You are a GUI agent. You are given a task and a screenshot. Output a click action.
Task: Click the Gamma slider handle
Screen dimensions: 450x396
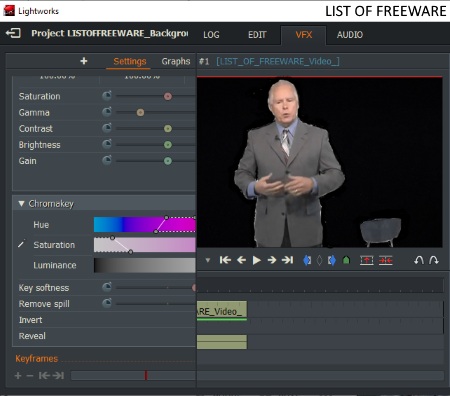click(140, 112)
